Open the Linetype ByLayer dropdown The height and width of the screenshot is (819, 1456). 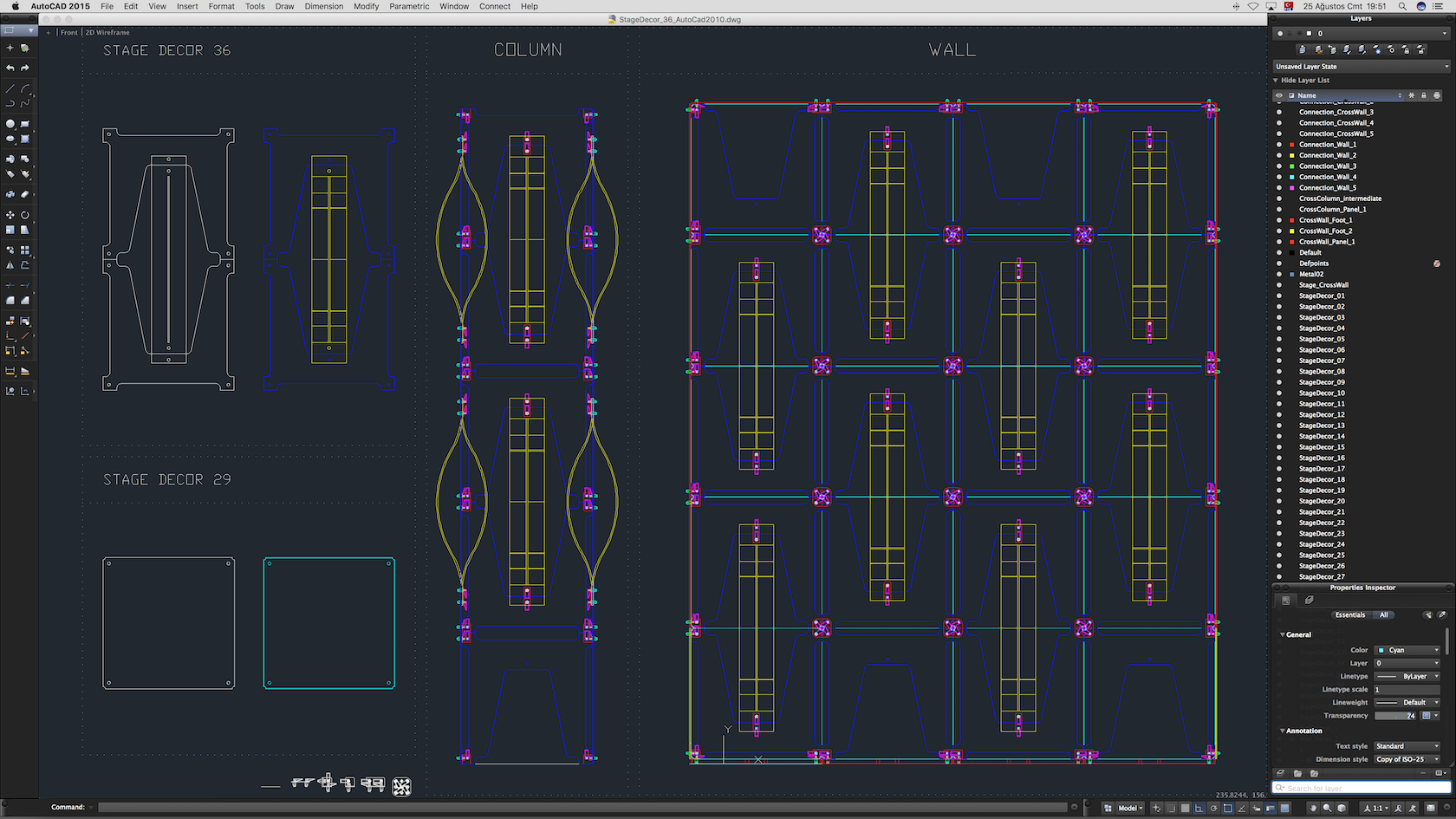[x=1407, y=676]
